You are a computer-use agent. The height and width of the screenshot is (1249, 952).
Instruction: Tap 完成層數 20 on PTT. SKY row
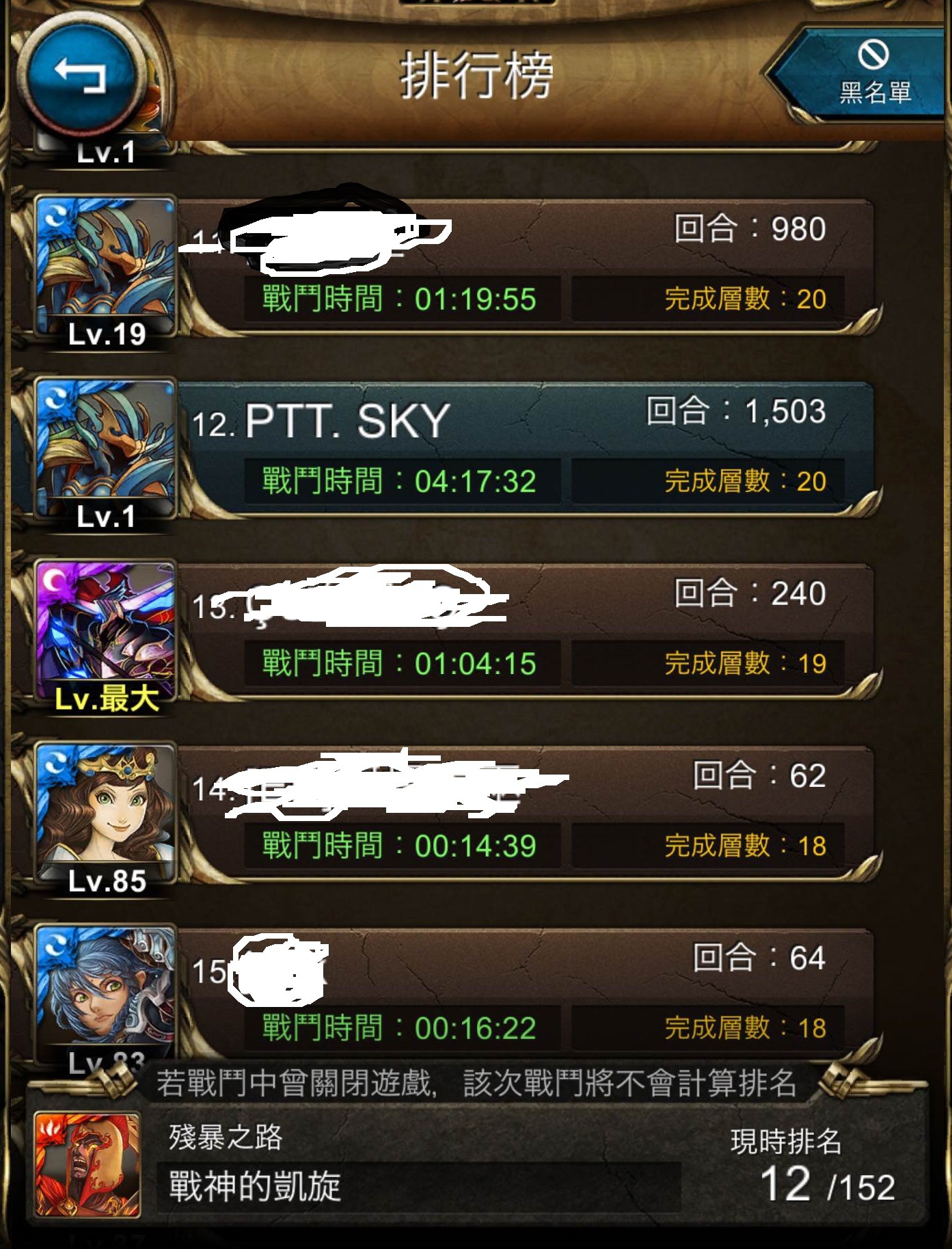point(707,481)
